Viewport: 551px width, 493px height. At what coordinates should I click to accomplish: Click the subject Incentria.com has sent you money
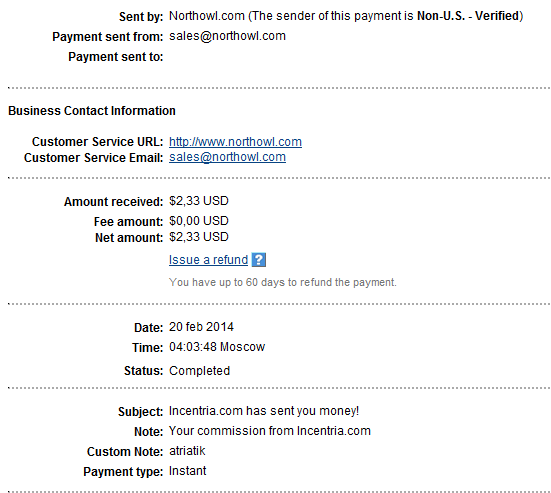pos(264,411)
